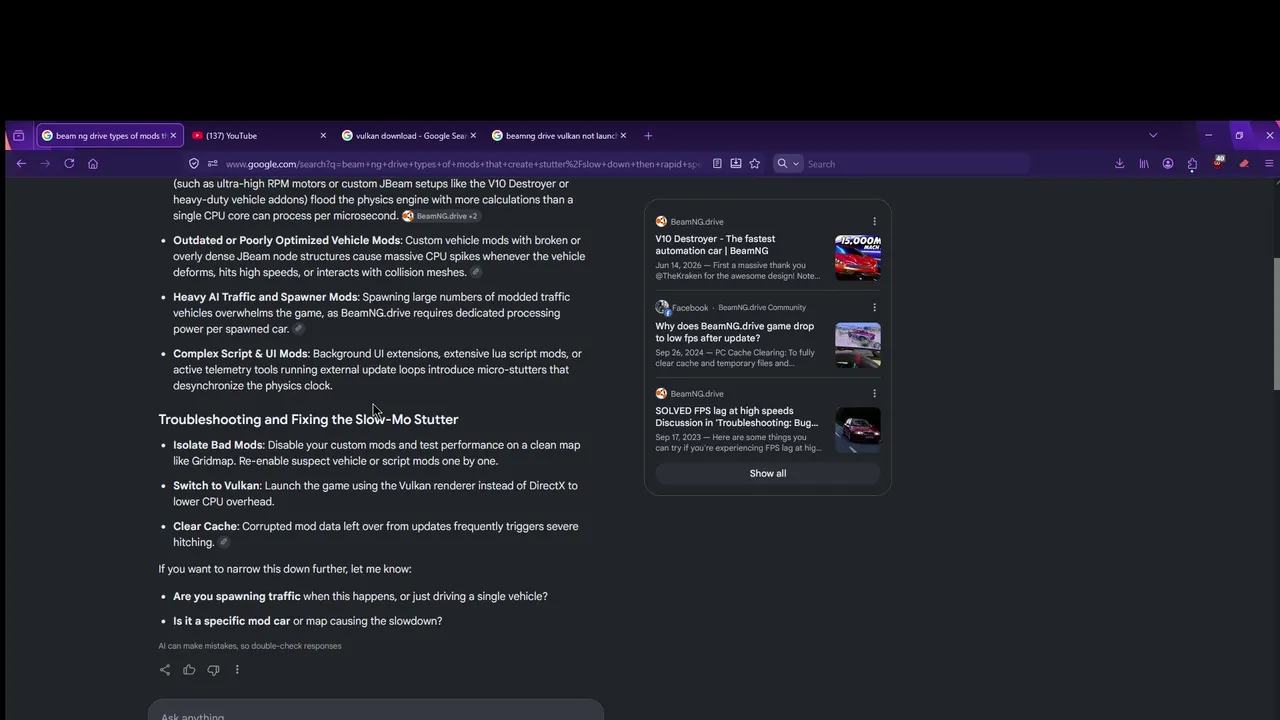The image size is (1280, 720).
Task: Click 'Outdated or Poorly Optimized Vehicle Mods' text
Action: pos(287,241)
